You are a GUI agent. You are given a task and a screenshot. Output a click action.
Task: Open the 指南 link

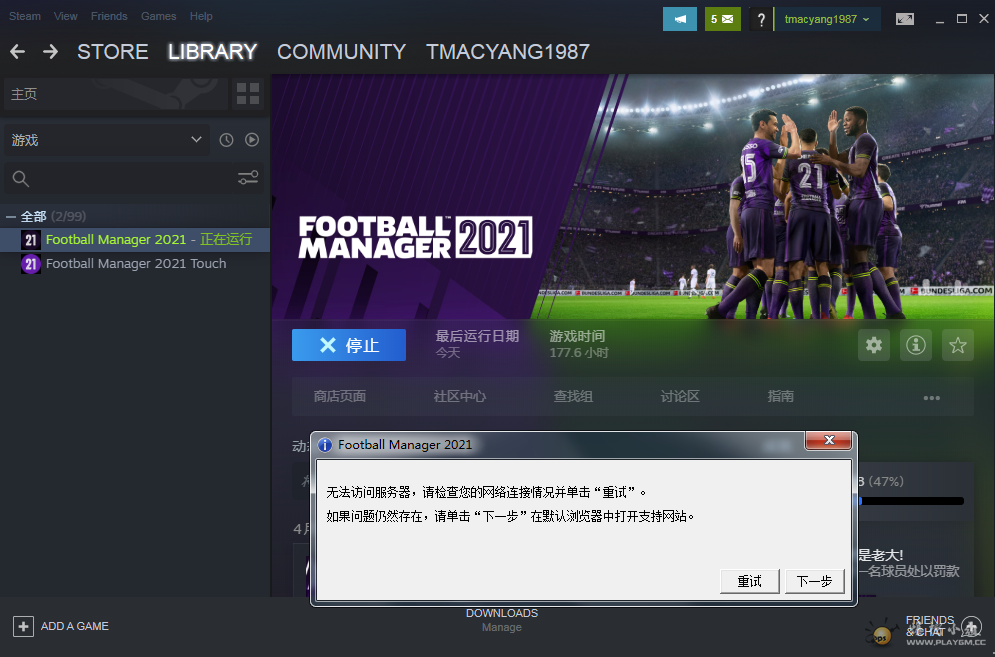click(781, 397)
